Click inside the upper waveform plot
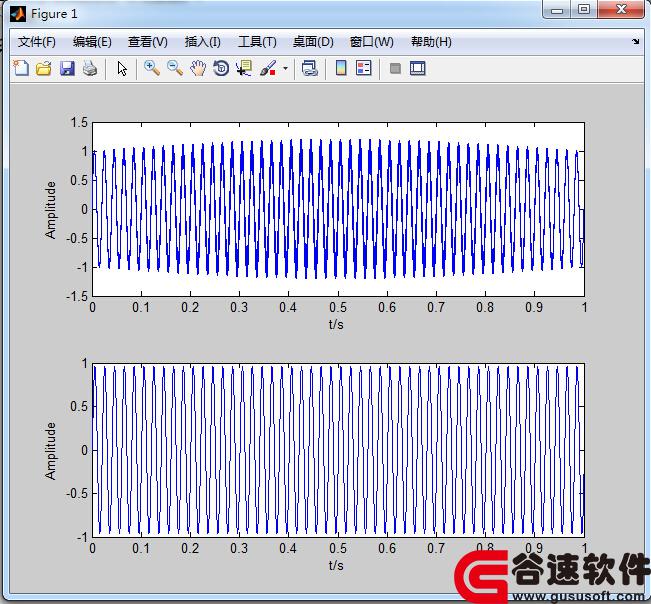The height and width of the screenshot is (604, 651). [338, 209]
